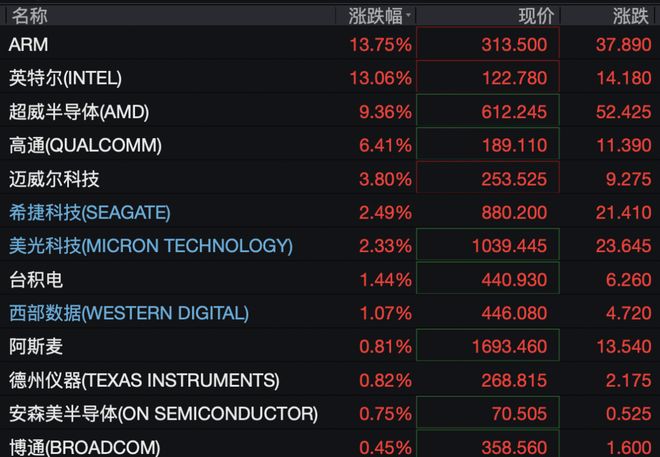Open 高通(QUALCOMM) stock entry
The image size is (660, 457).
330,145
